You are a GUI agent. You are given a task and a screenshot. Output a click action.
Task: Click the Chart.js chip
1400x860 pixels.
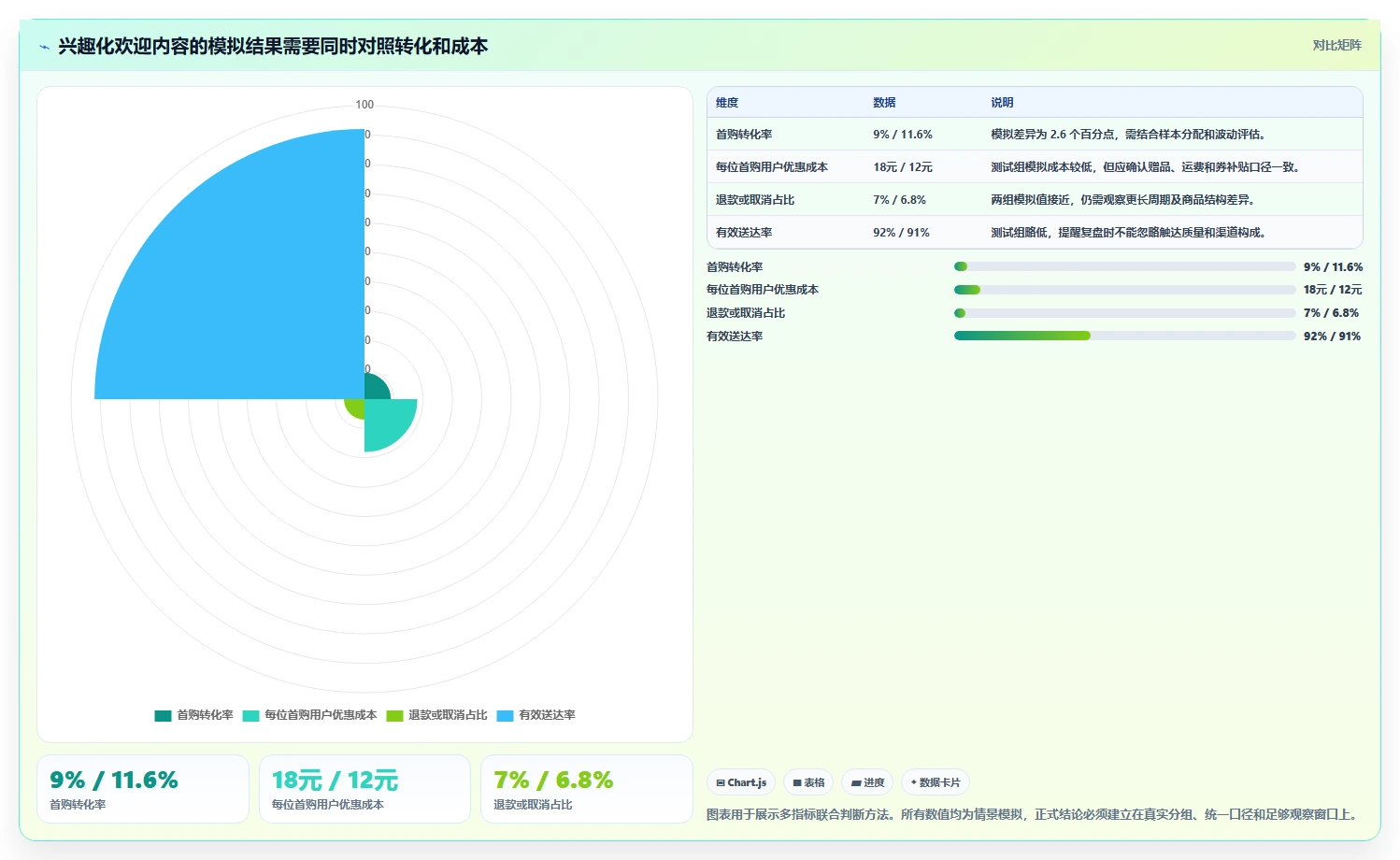click(x=741, y=782)
